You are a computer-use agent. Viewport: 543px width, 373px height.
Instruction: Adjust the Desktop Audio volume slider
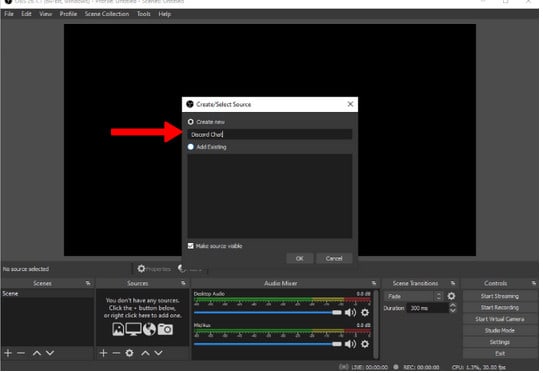click(268, 313)
